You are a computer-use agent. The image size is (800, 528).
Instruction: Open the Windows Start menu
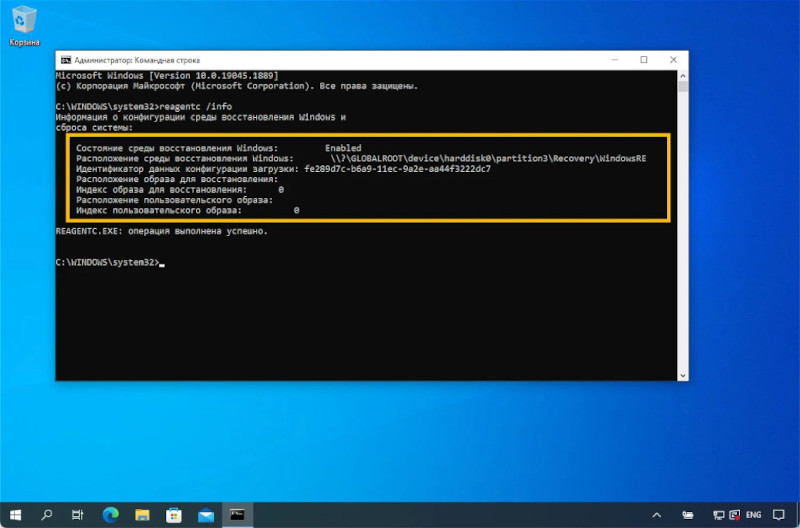pos(15,514)
